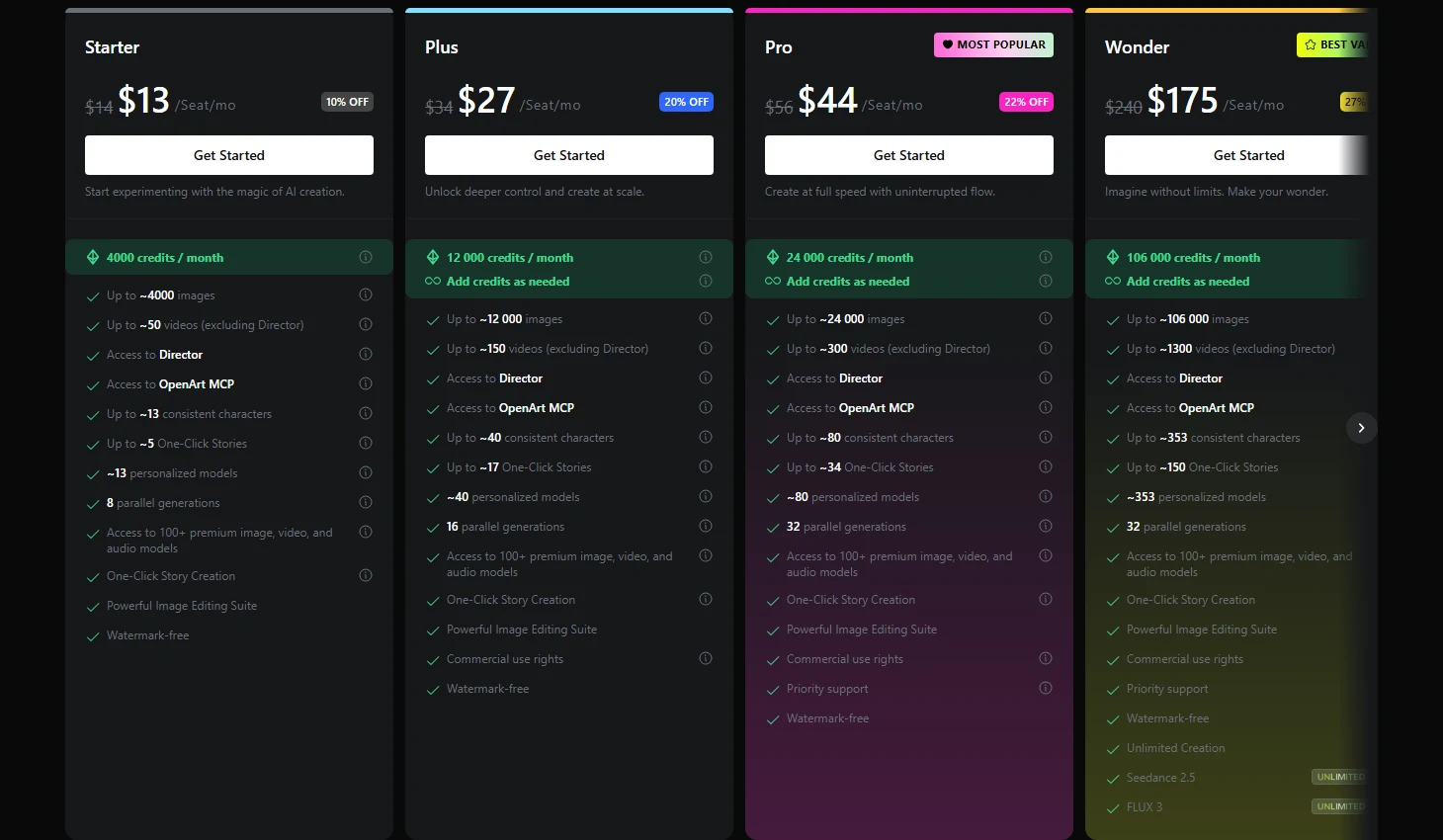Click the 20% OFF badge on Plus
This screenshot has height=840, width=1443.
click(x=686, y=102)
